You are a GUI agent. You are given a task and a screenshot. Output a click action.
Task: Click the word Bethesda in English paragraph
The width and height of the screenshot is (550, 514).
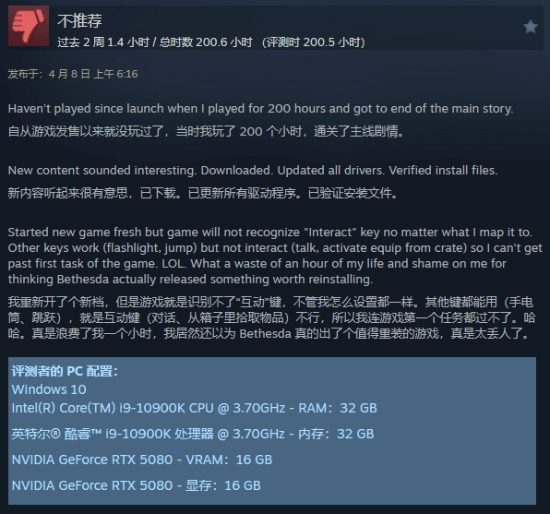pos(83,279)
